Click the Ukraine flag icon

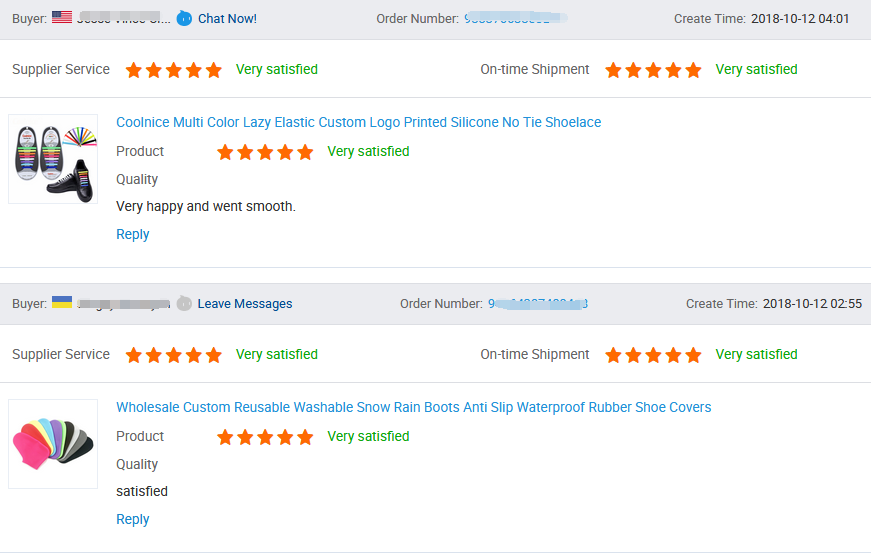click(62, 302)
